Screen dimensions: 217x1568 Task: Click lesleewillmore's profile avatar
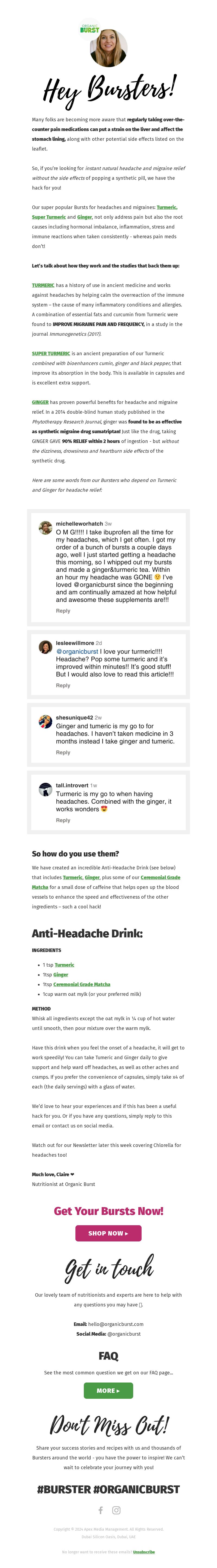[x=46, y=647]
